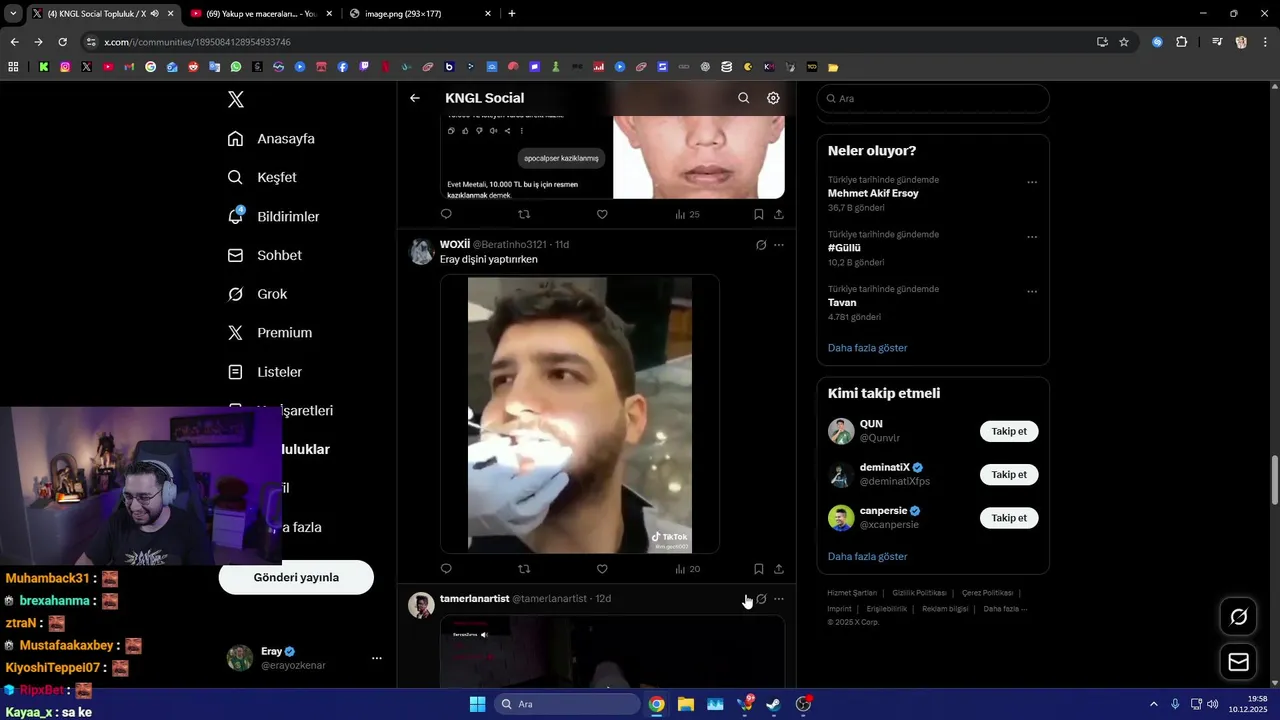1280x720 pixels.
Task: Bookmark woxii's post
Action: click(758, 569)
